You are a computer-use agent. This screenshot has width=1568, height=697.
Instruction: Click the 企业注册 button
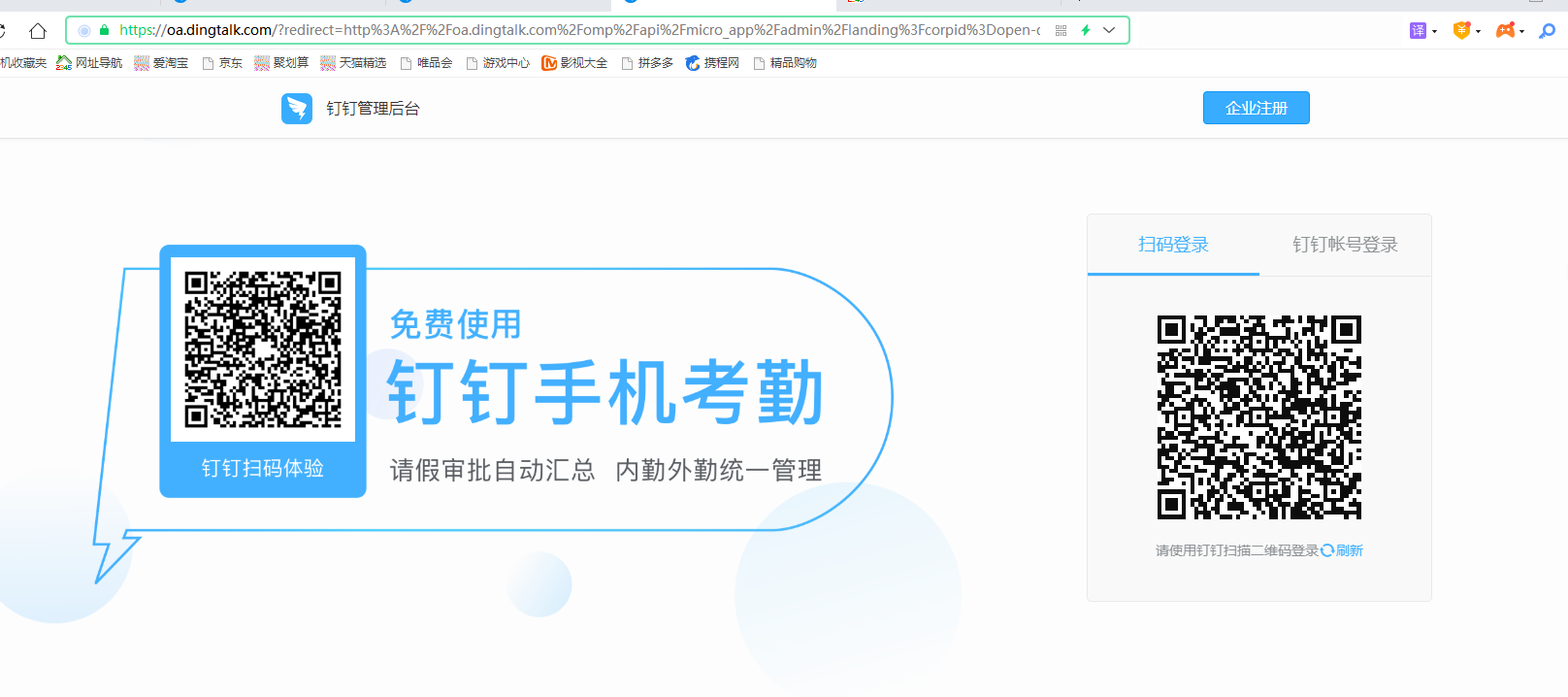tap(1256, 108)
